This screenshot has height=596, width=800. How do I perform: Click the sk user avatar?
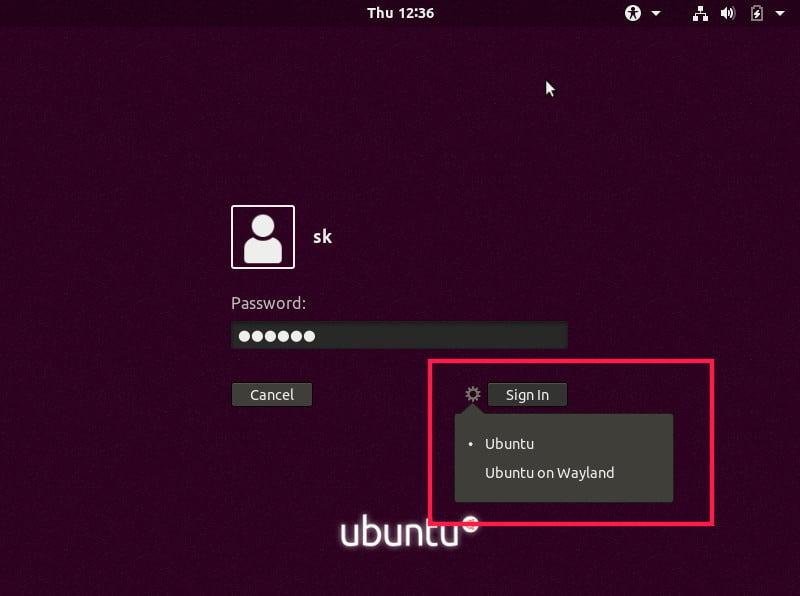pos(263,237)
